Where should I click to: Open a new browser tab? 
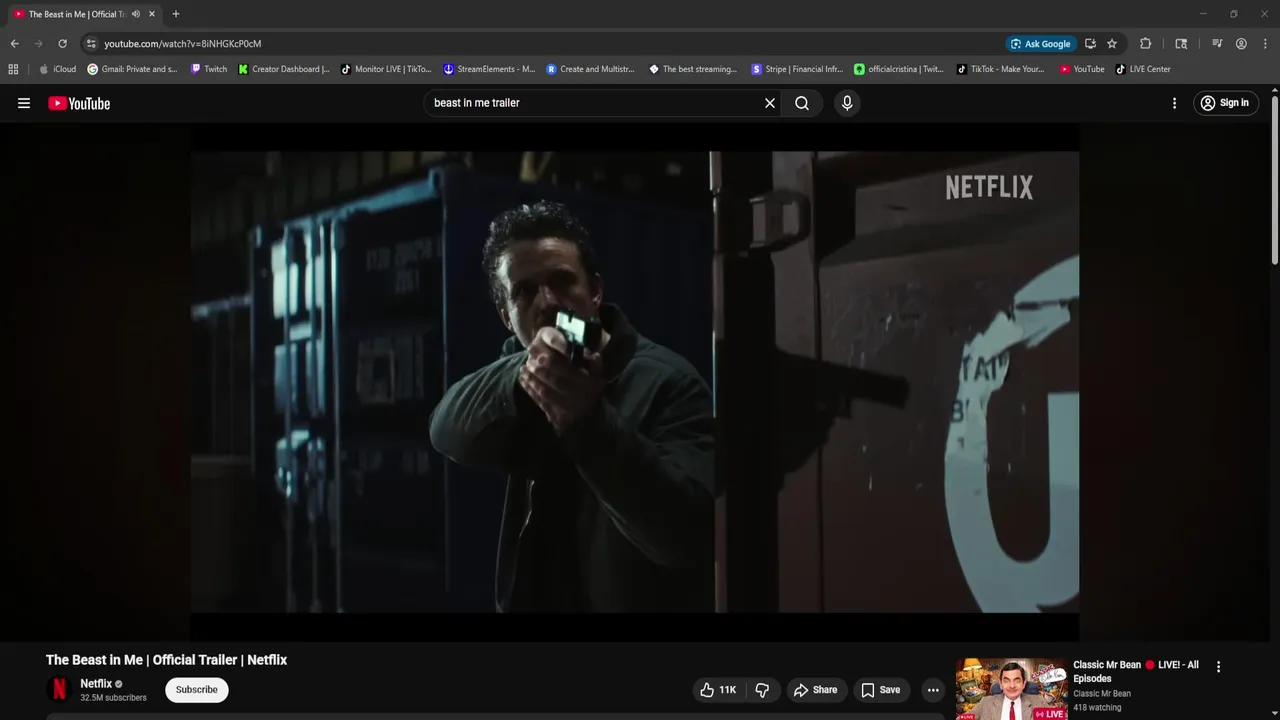(x=176, y=14)
